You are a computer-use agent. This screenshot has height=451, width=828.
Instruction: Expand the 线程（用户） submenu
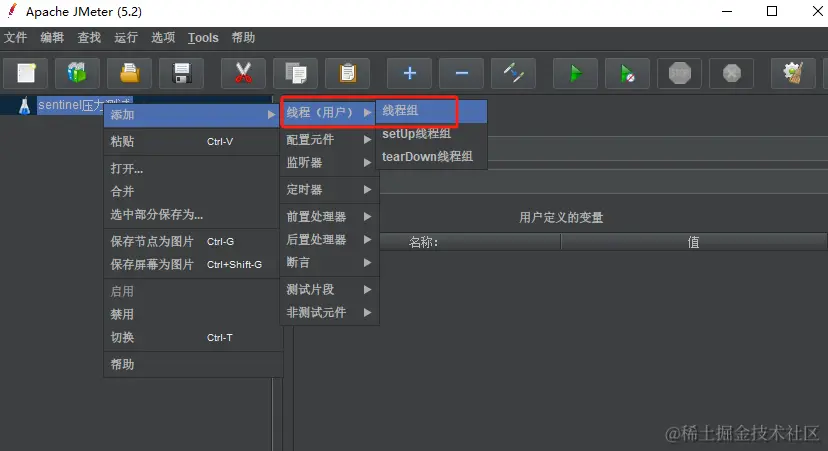[330, 112]
